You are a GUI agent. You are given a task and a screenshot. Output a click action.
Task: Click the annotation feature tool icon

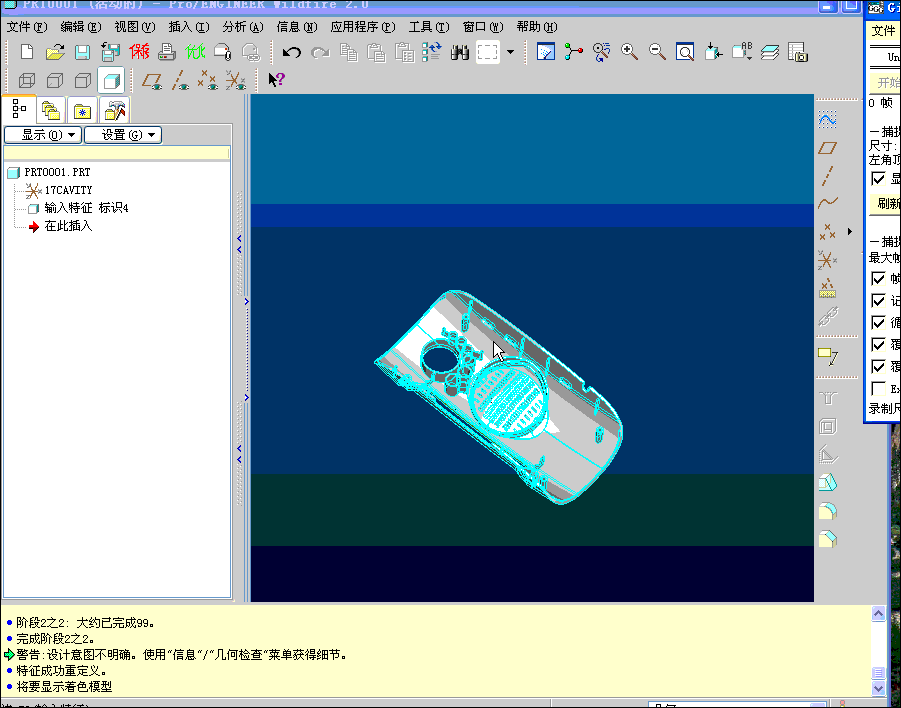click(828, 356)
